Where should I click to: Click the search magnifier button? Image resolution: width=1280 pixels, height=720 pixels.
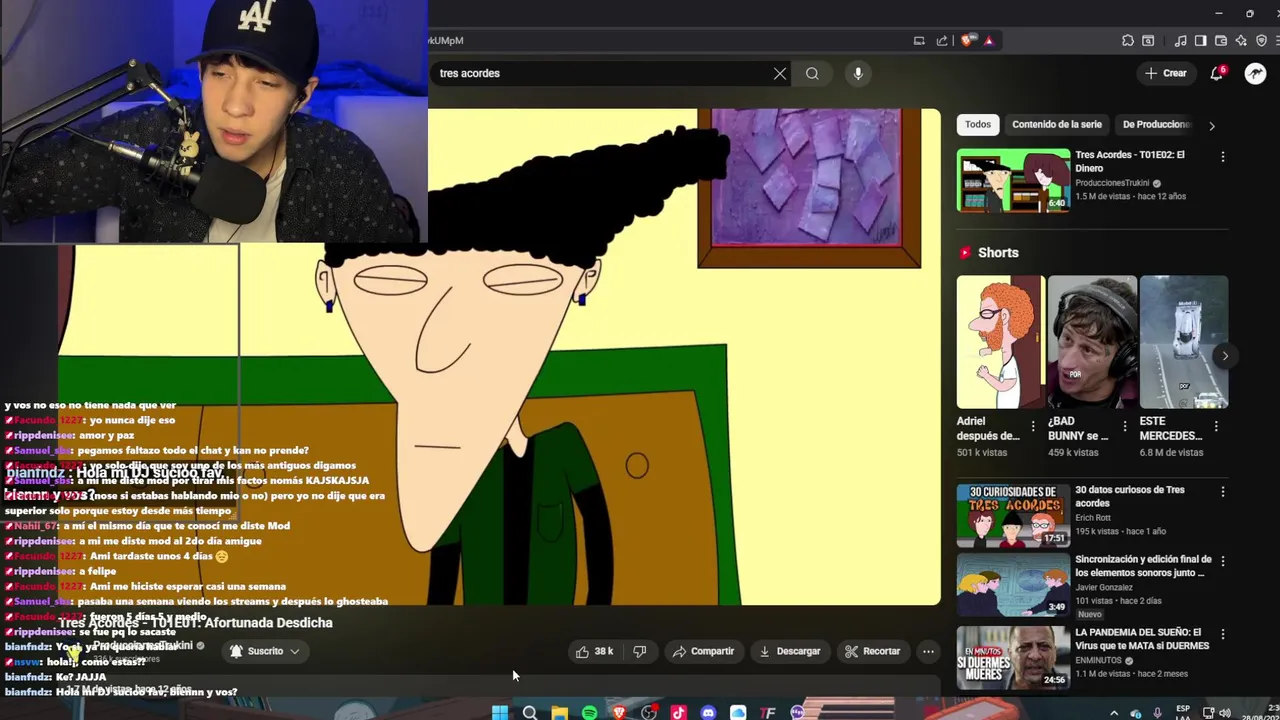[812, 73]
